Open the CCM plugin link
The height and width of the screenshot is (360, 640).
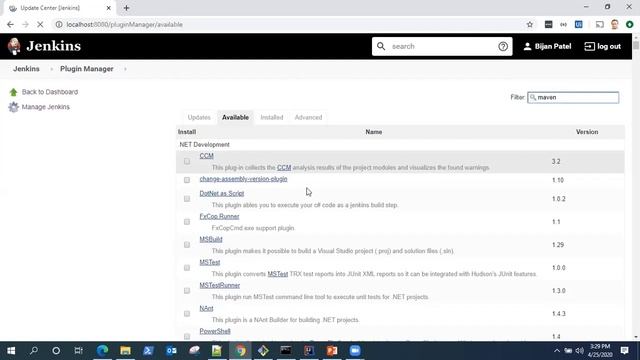pos(207,156)
